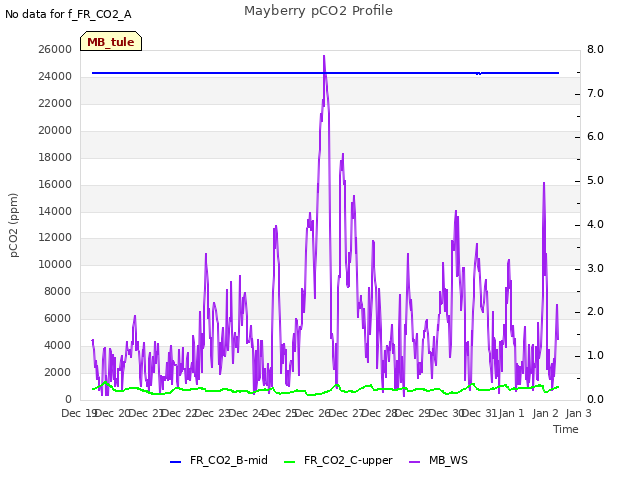Click the purple MB_WS legend swatch
Viewport: 640px width, 480px height.
click(x=414, y=462)
